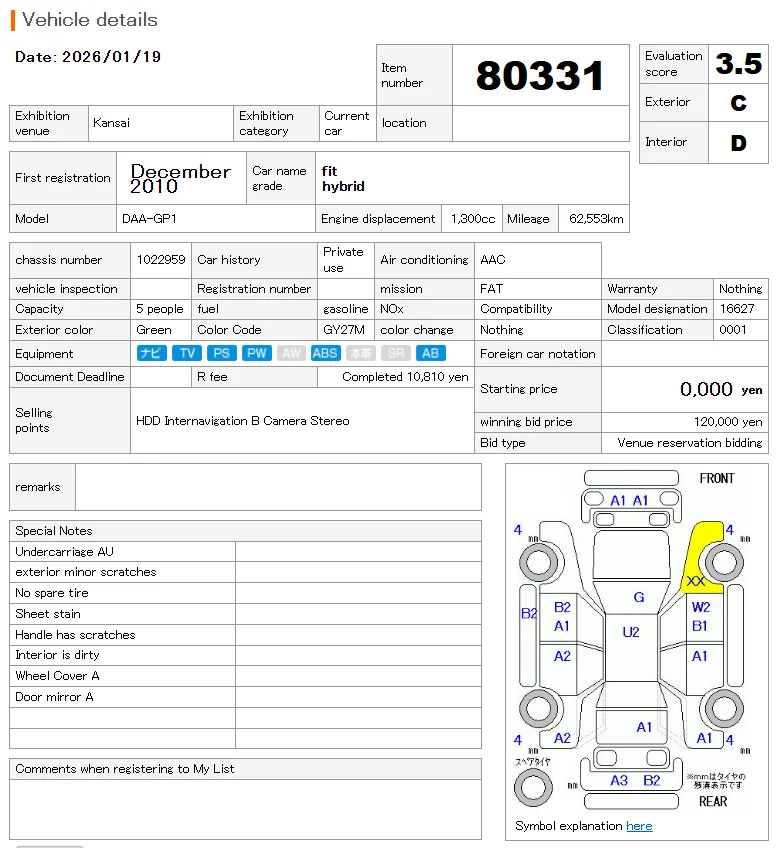Click 'Completed 10,810 yen' R fee value
This screenshot has height=848, width=776.
[x=405, y=377]
